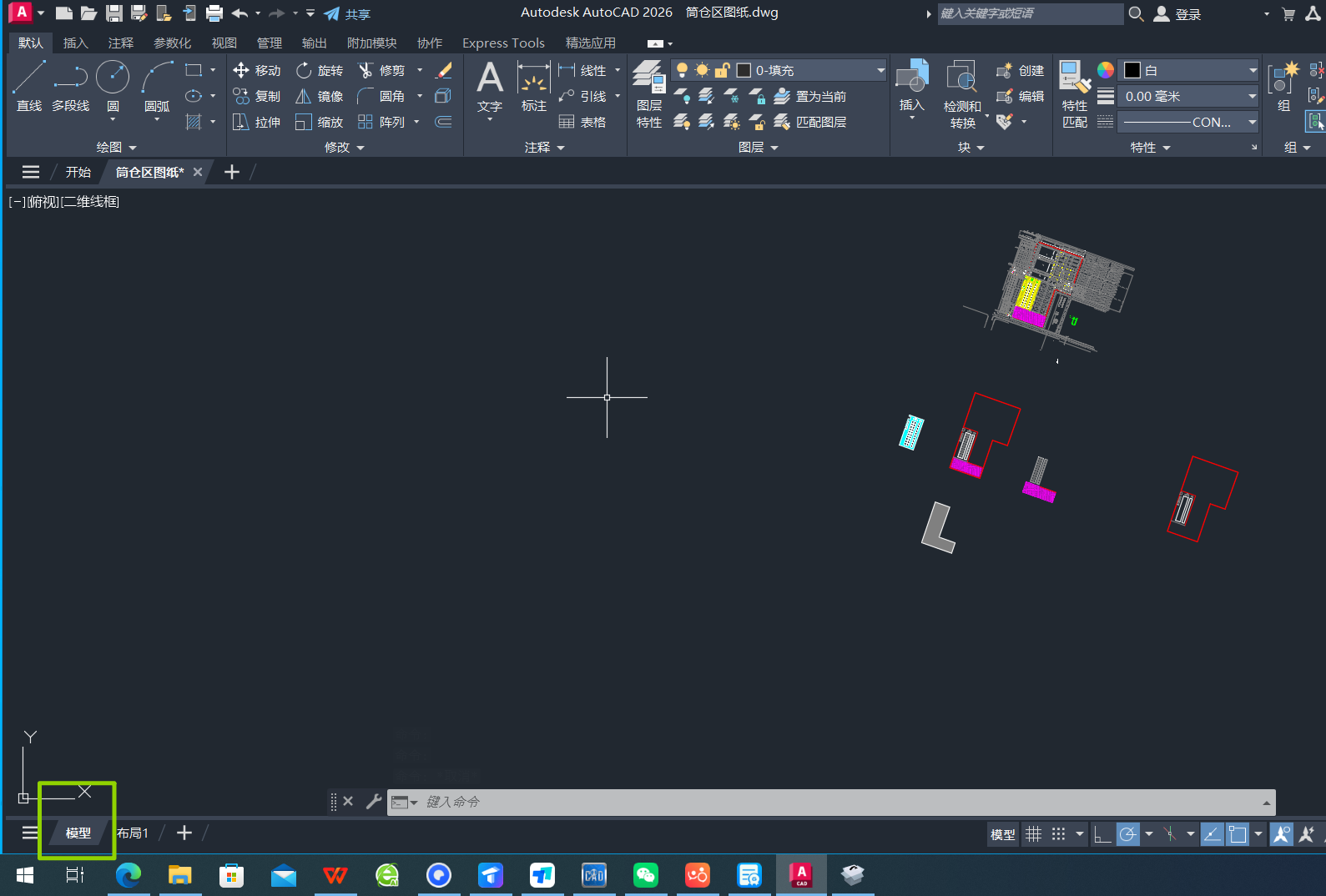Switch to the 布局1 layout tab
Image resolution: width=1326 pixels, height=896 pixels.
pos(133,833)
